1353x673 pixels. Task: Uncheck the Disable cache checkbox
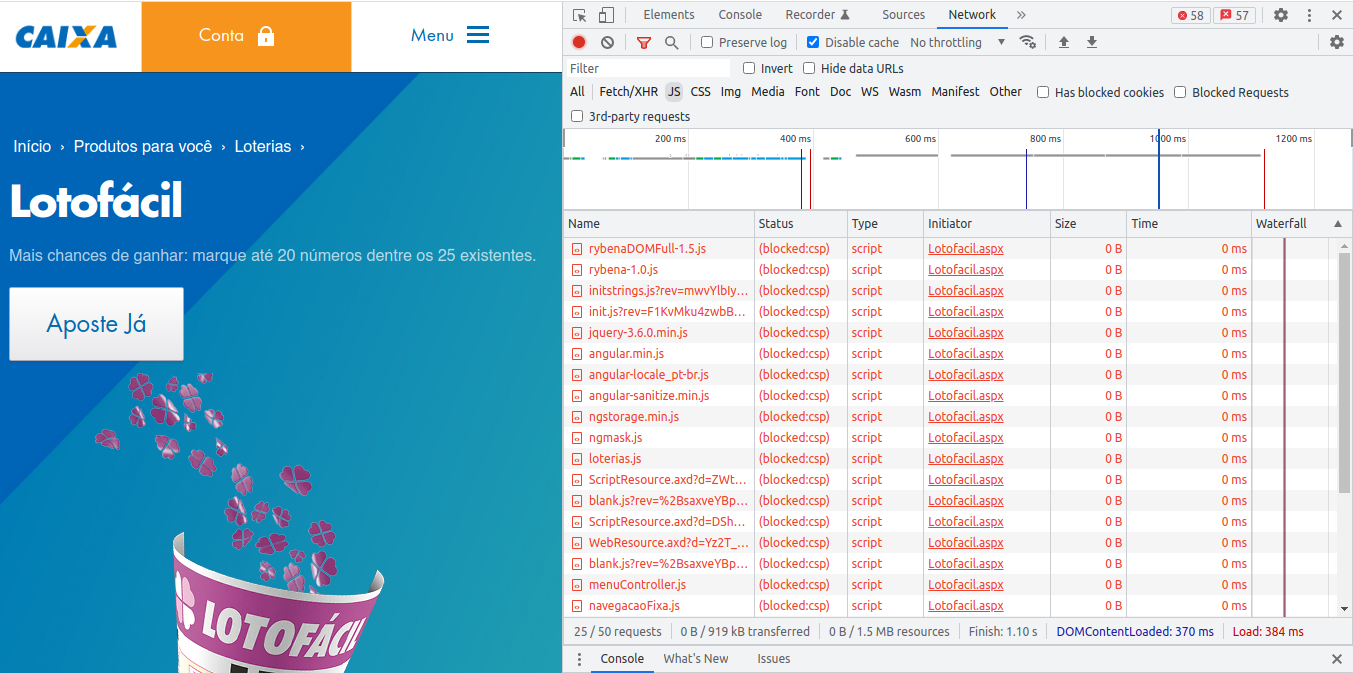(x=813, y=42)
